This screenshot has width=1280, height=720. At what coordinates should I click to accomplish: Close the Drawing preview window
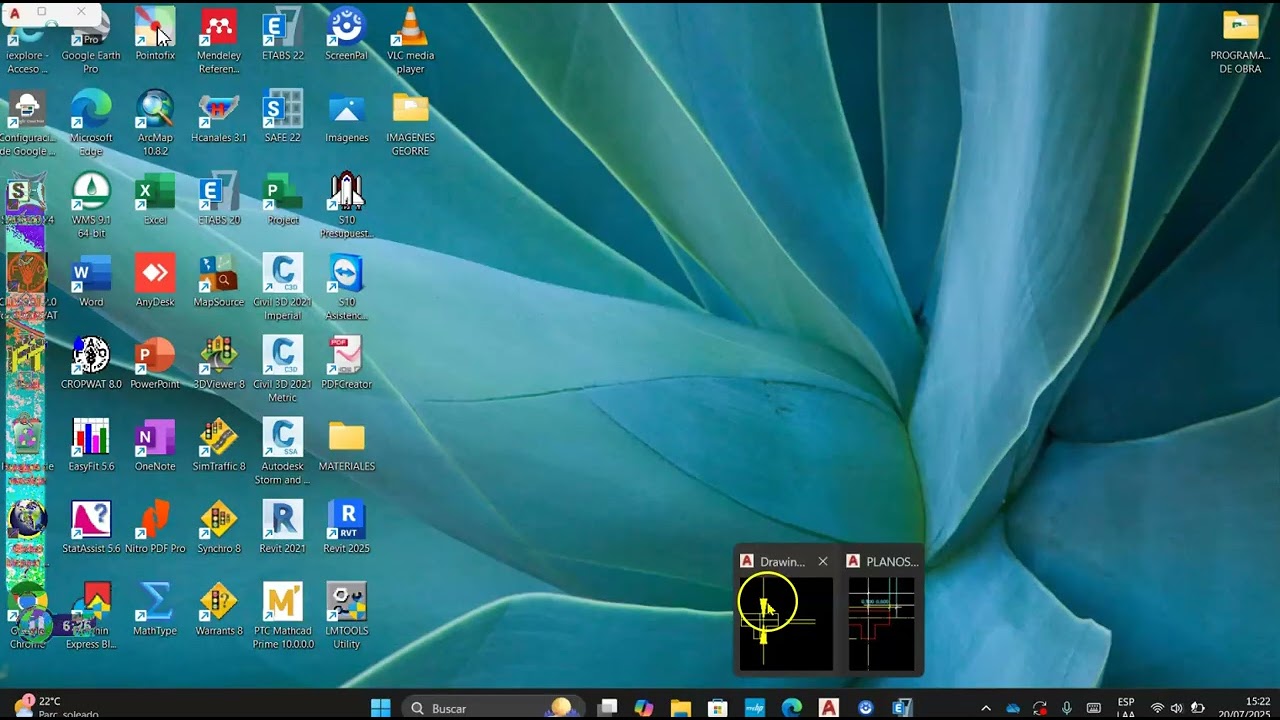click(823, 561)
